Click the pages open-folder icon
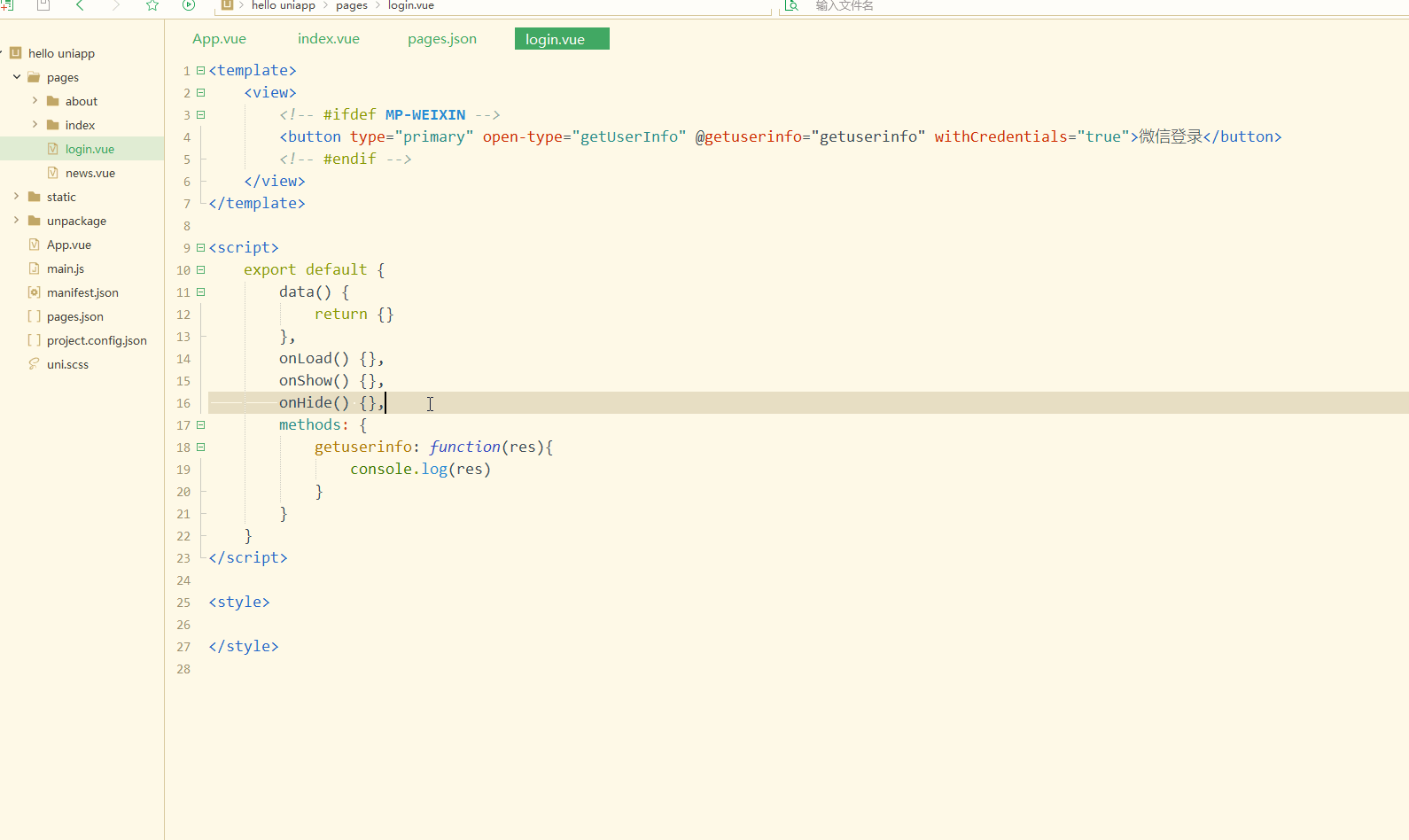The width and height of the screenshot is (1409, 840). coord(34,77)
